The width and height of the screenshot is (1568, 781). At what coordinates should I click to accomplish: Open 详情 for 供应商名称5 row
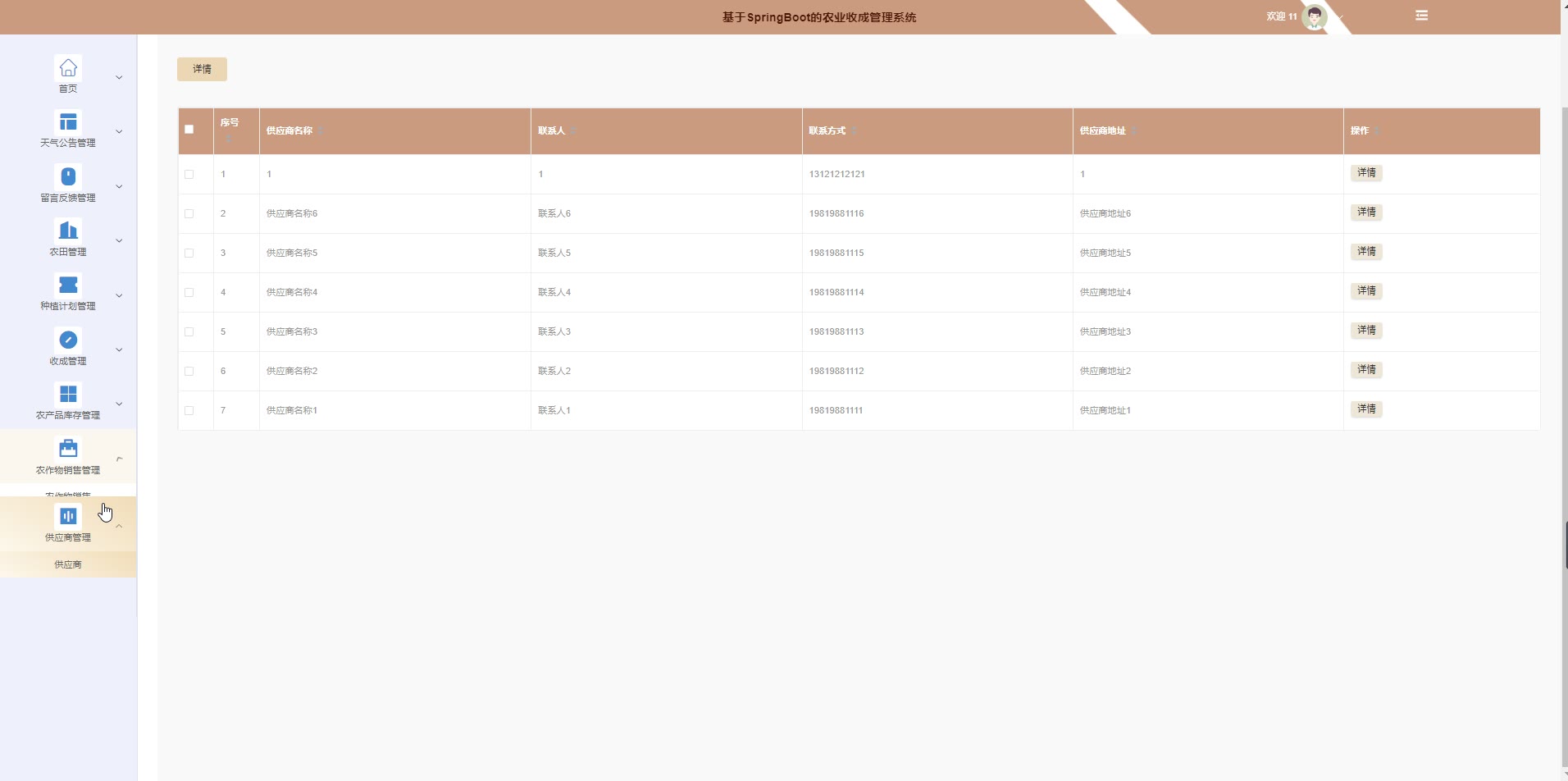tap(1366, 251)
